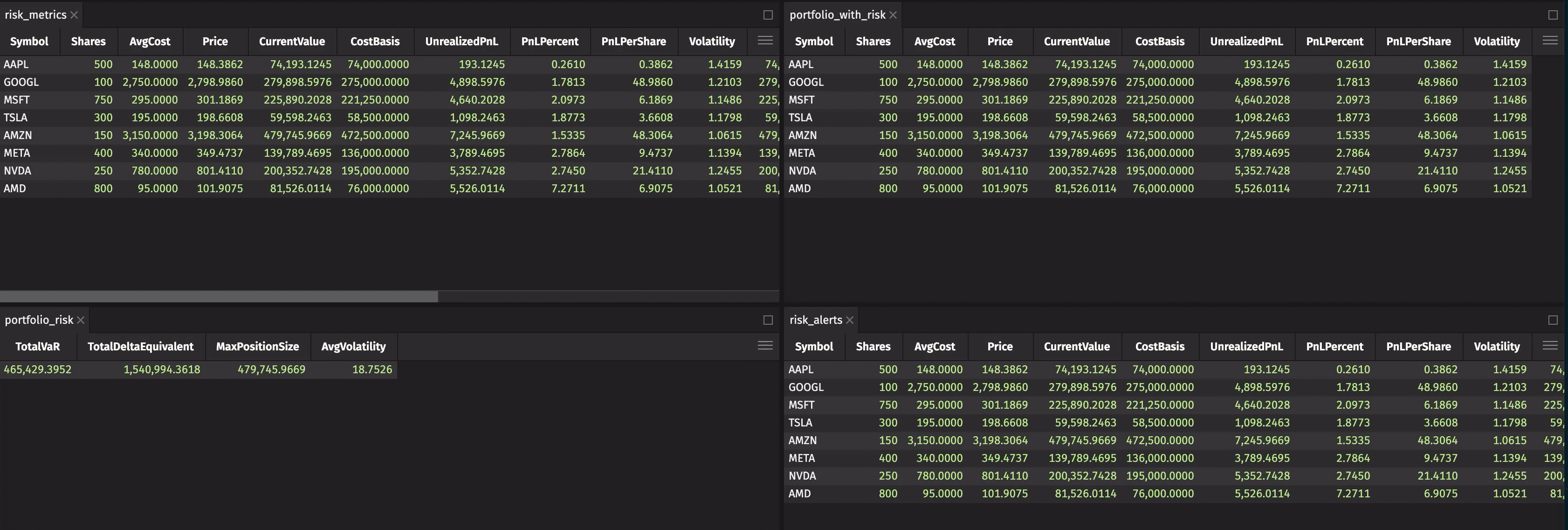The width and height of the screenshot is (1568, 530).
Task: Close the risk_alerts panel
Action: click(x=850, y=320)
